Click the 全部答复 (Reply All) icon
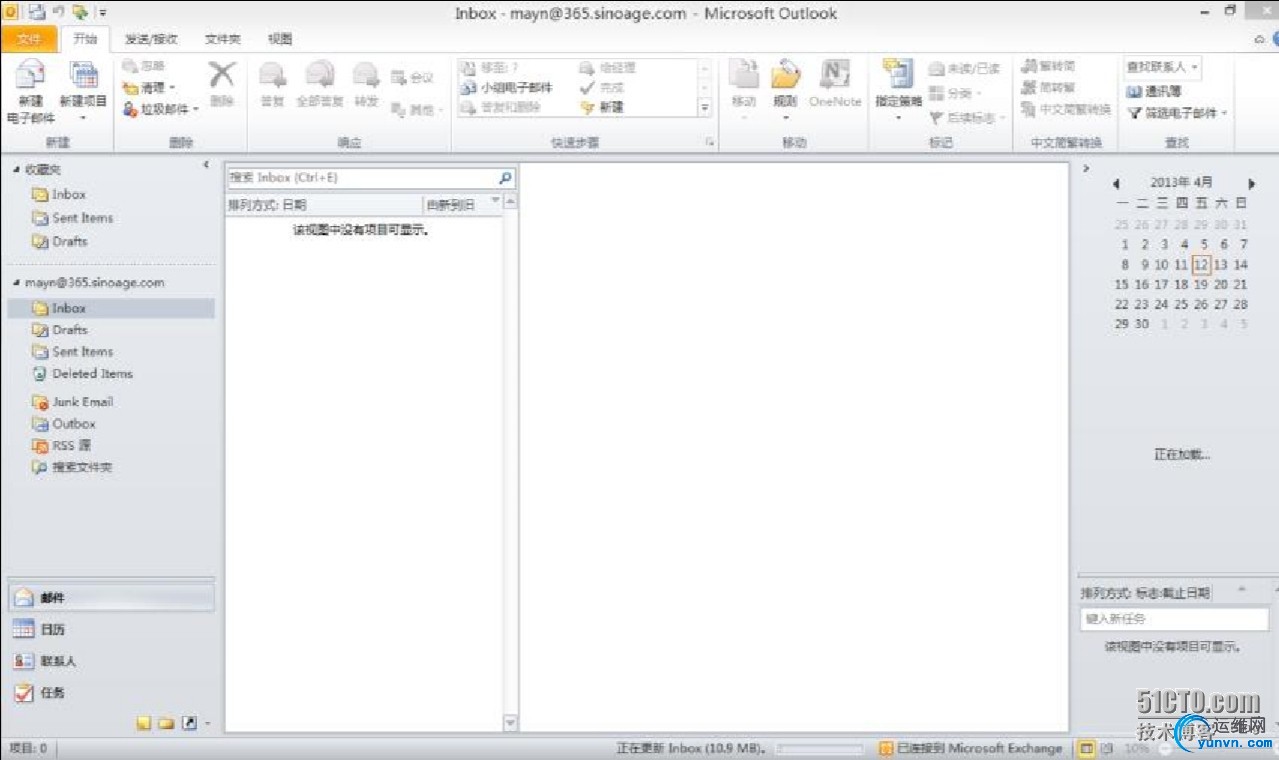 point(319,75)
